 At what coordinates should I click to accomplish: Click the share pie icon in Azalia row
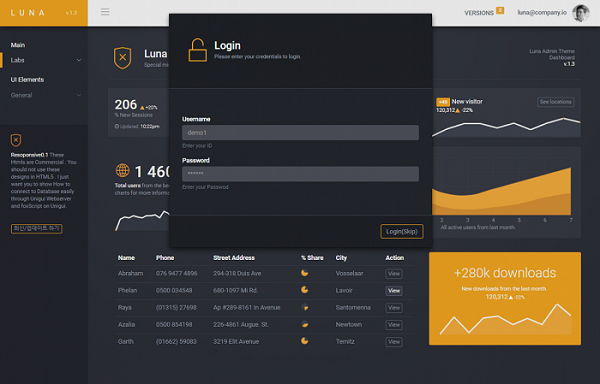point(305,324)
